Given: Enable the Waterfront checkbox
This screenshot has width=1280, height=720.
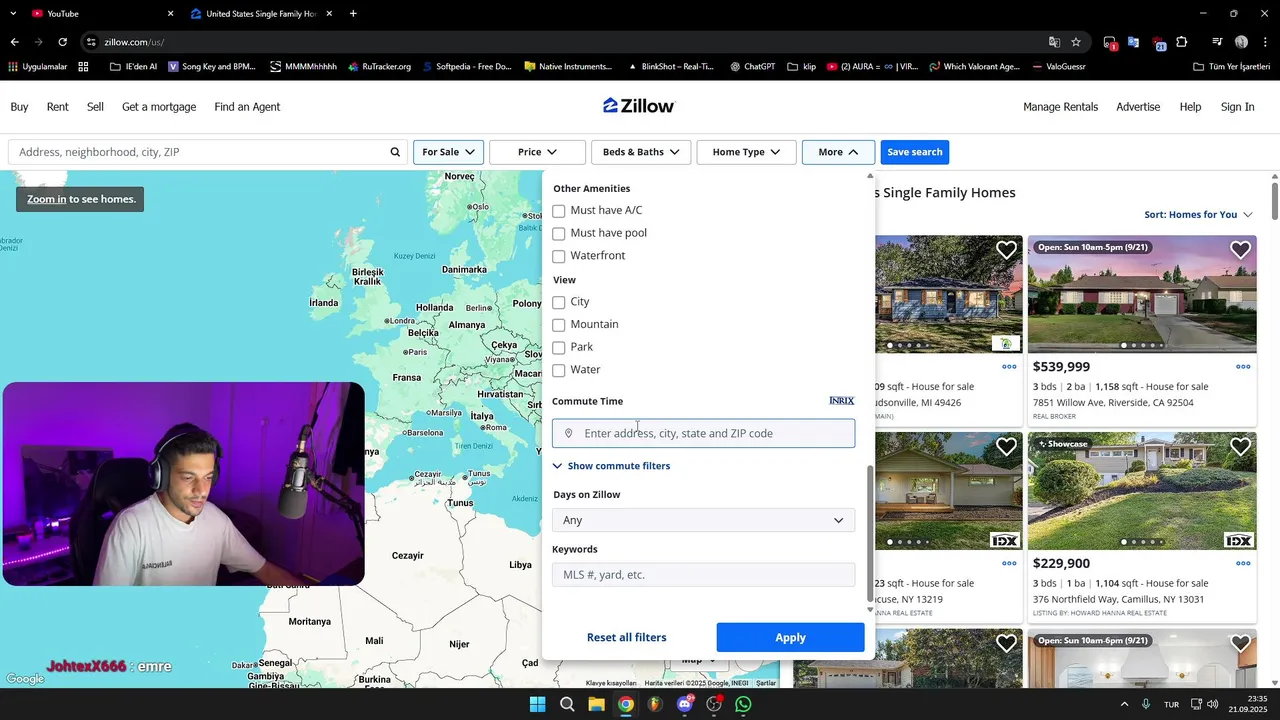Looking at the screenshot, I should pyautogui.click(x=559, y=256).
